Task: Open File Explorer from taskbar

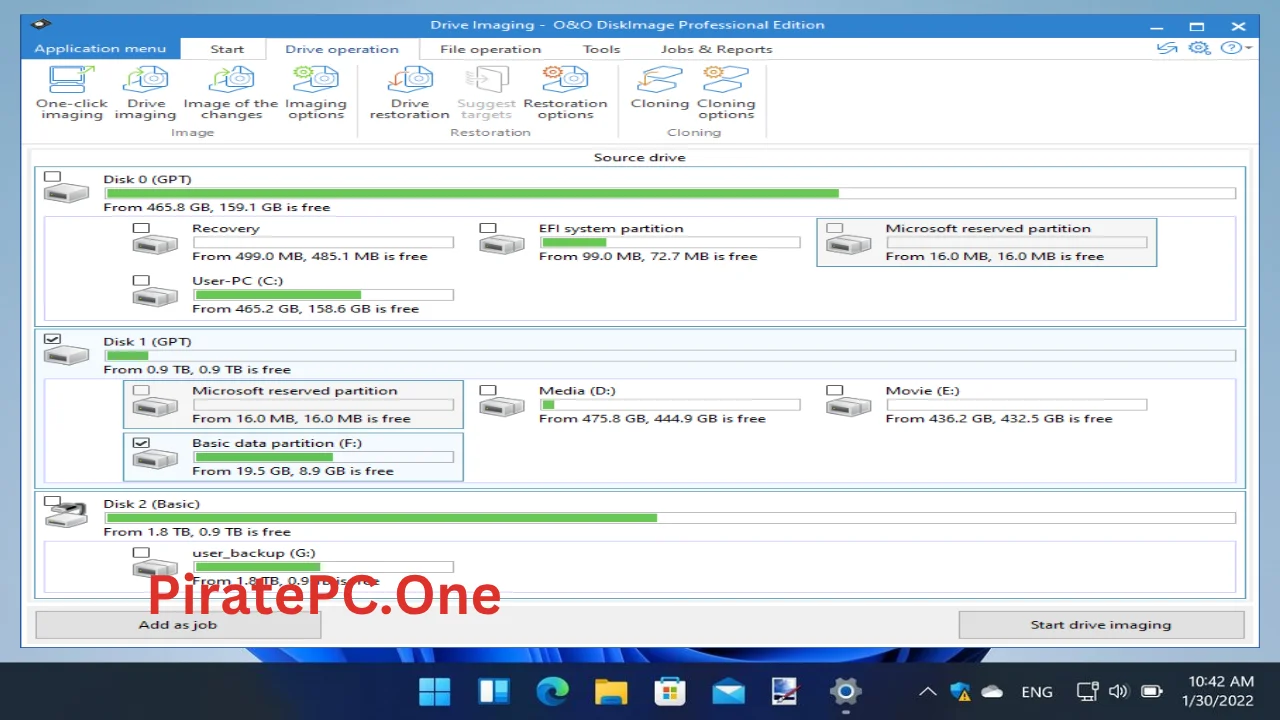Action: (610, 691)
